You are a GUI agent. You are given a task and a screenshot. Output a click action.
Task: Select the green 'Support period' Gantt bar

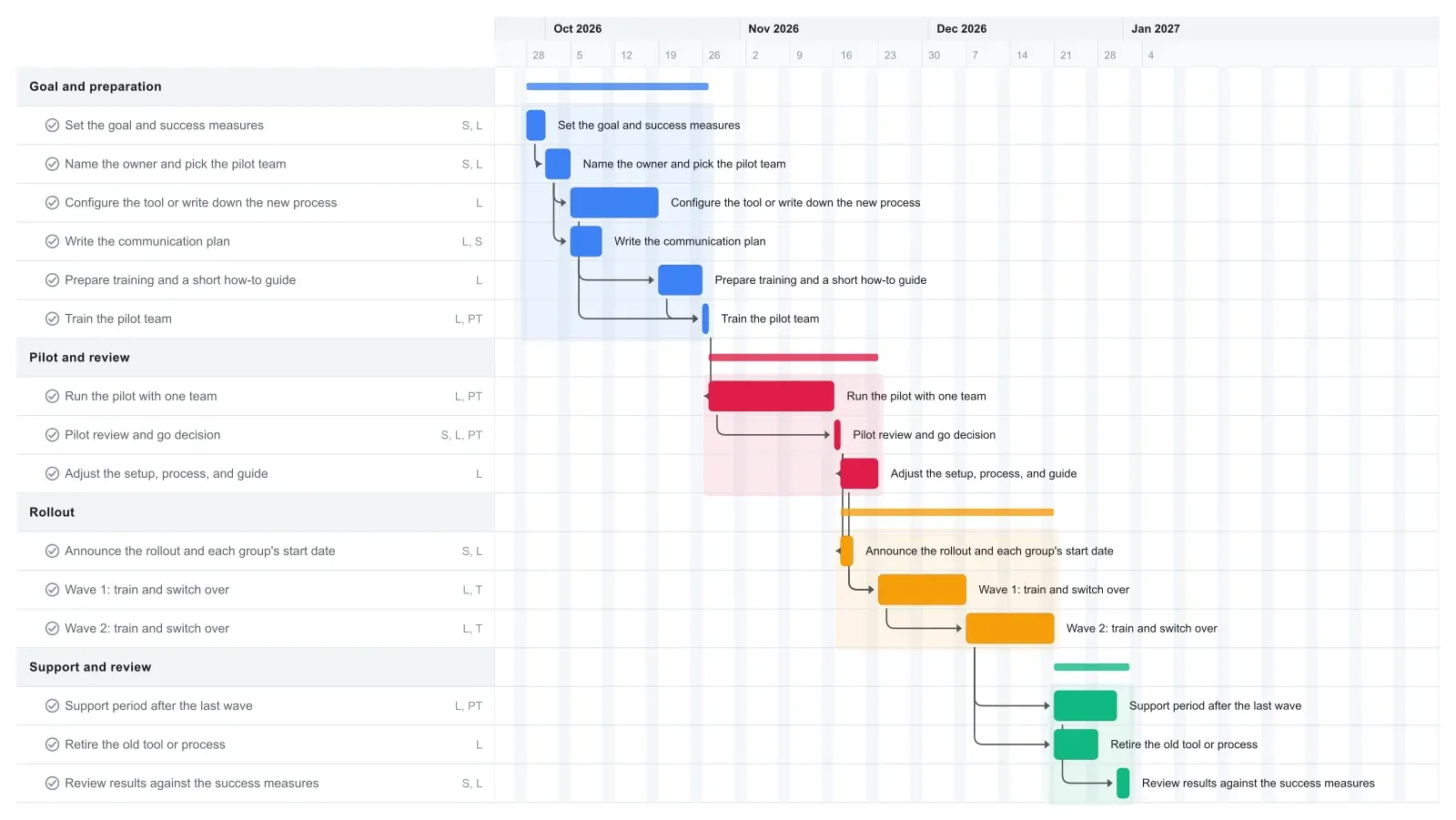(1086, 705)
